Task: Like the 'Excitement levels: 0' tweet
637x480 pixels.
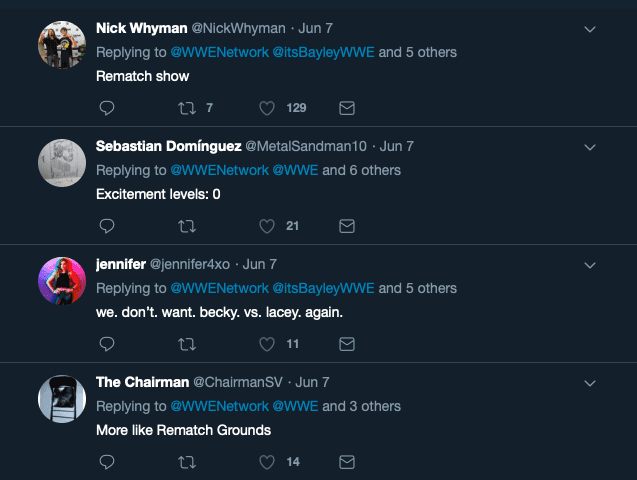Action: point(267,226)
